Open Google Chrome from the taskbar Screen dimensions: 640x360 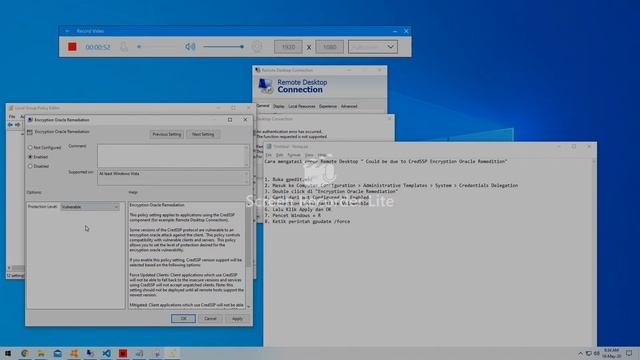pyautogui.click(x=25, y=353)
